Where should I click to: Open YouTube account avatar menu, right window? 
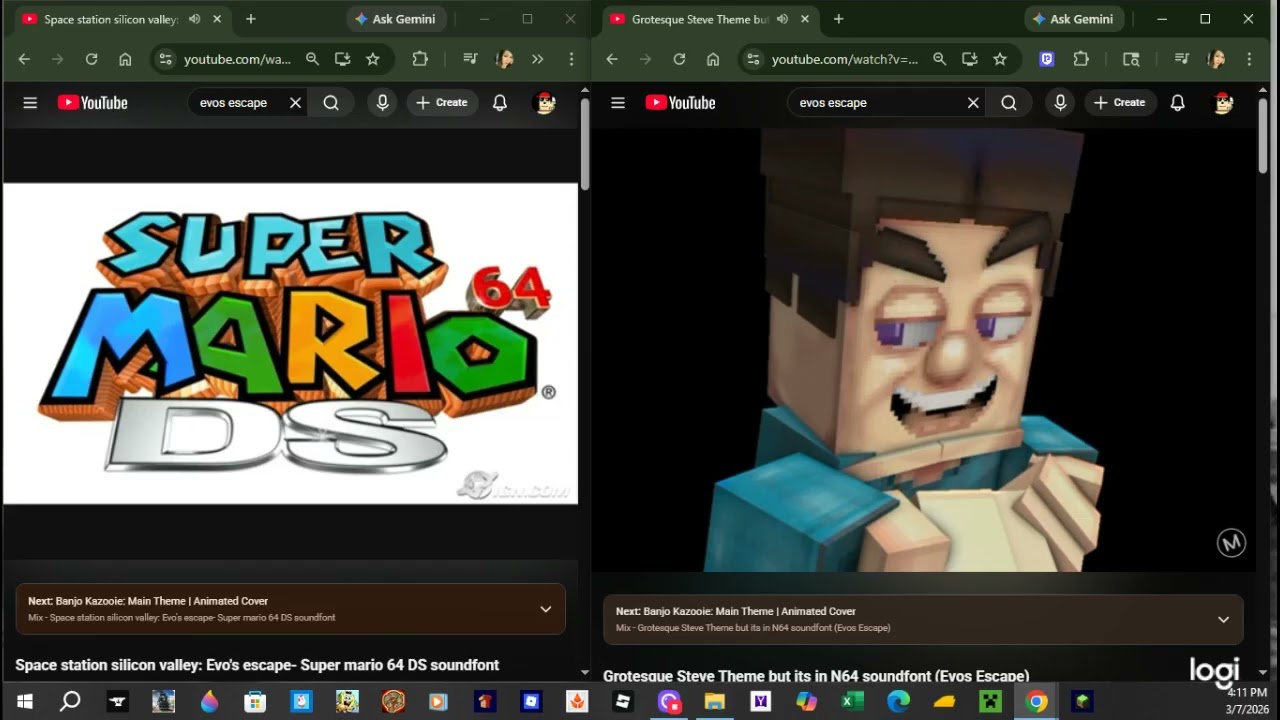(1223, 103)
